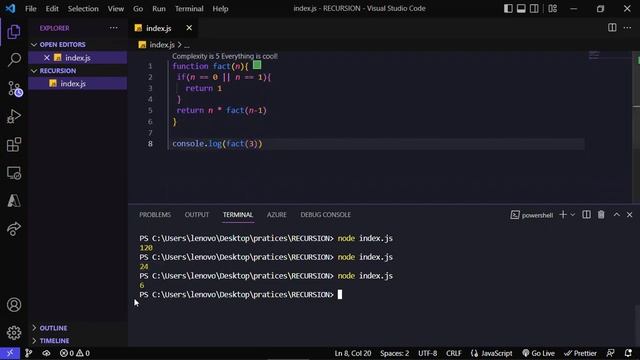The image size is (640, 360).
Task: Open the Help menu
Action: pos(220,9)
